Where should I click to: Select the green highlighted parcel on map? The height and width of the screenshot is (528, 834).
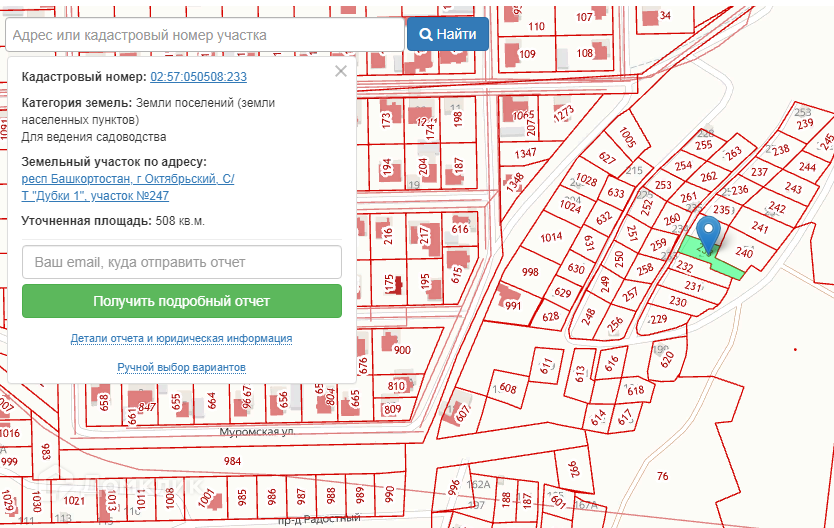tap(726, 262)
